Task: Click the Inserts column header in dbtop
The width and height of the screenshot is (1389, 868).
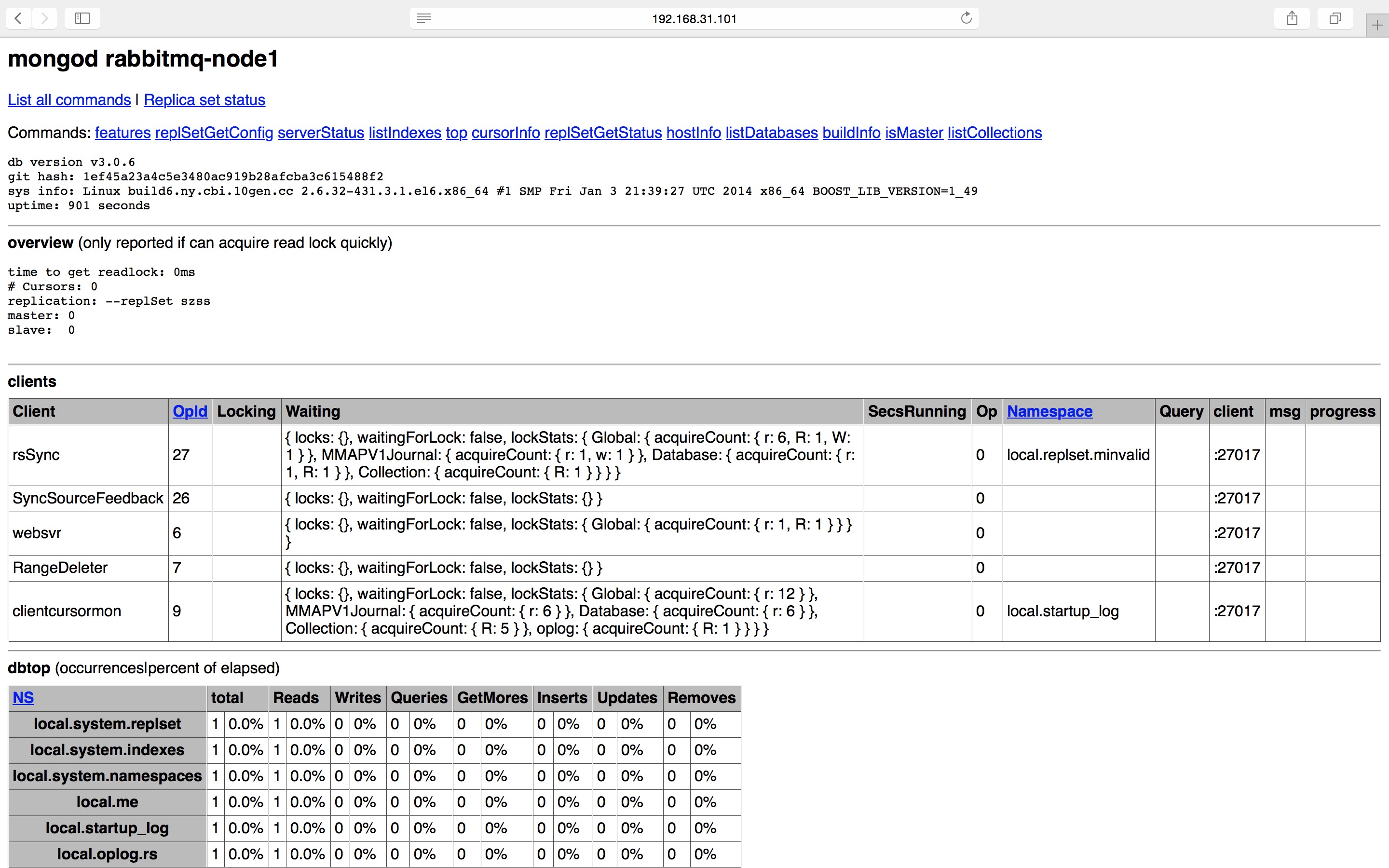Action: pyautogui.click(x=562, y=698)
